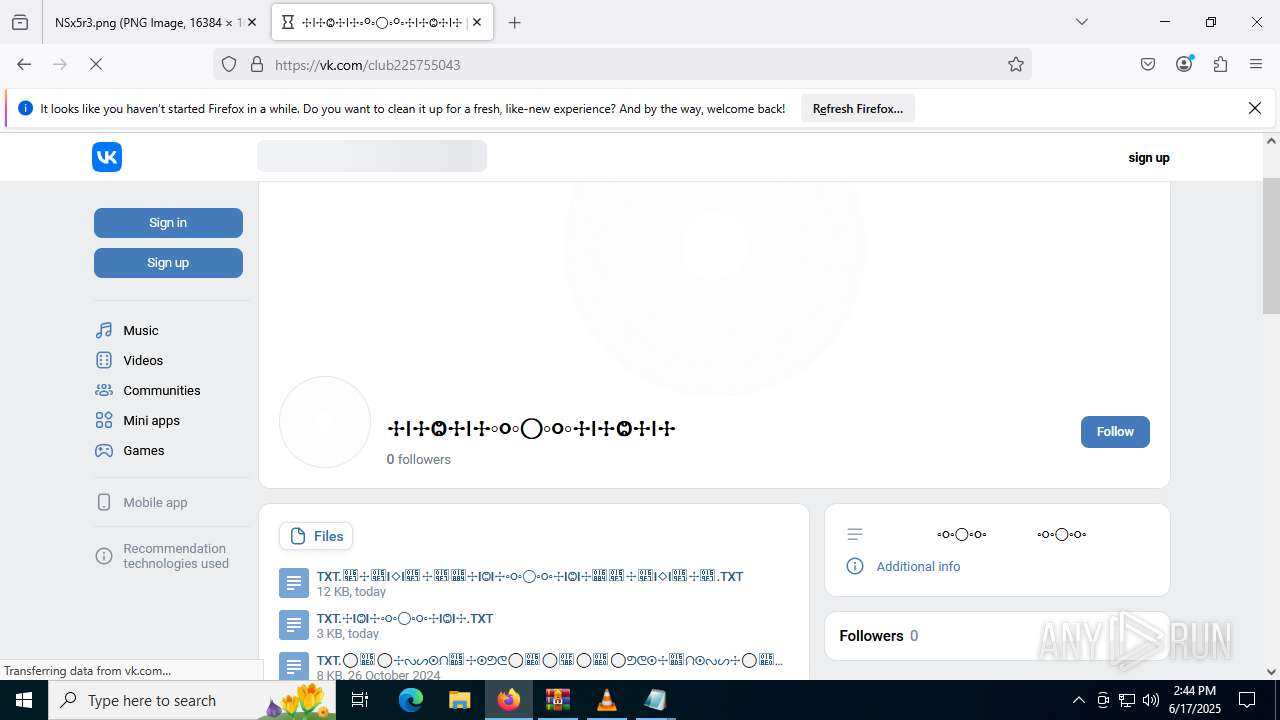Image resolution: width=1280 pixels, height=720 pixels.
Task: Open the Extensions puzzle icon
Action: (1220, 64)
